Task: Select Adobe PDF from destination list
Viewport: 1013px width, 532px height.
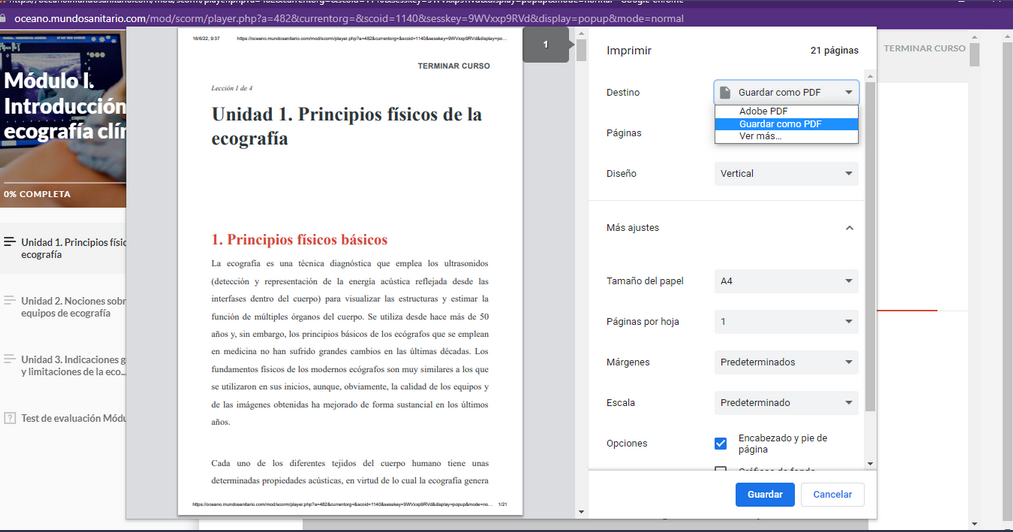Action: (x=786, y=111)
